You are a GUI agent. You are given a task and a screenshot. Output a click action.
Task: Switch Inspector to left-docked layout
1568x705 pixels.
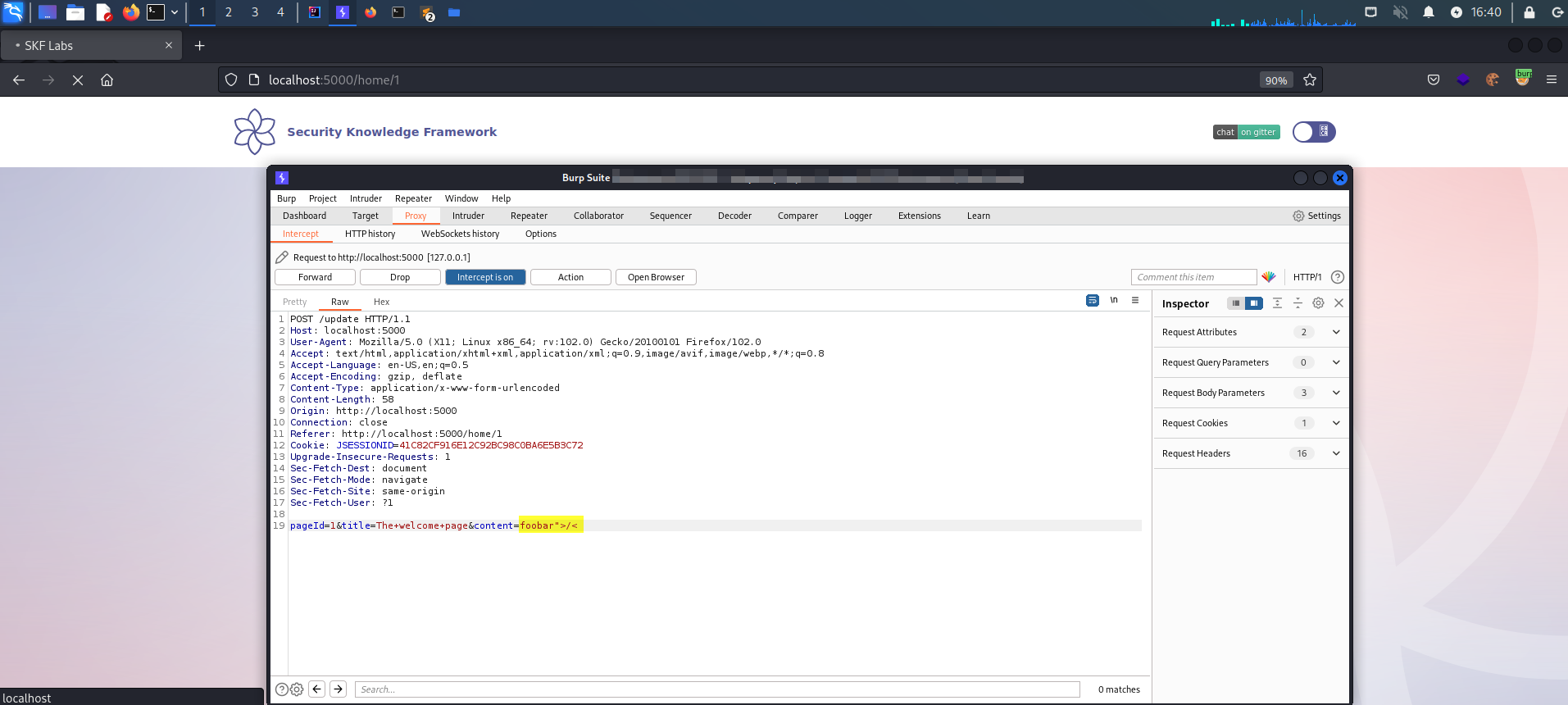click(1235, 303)
